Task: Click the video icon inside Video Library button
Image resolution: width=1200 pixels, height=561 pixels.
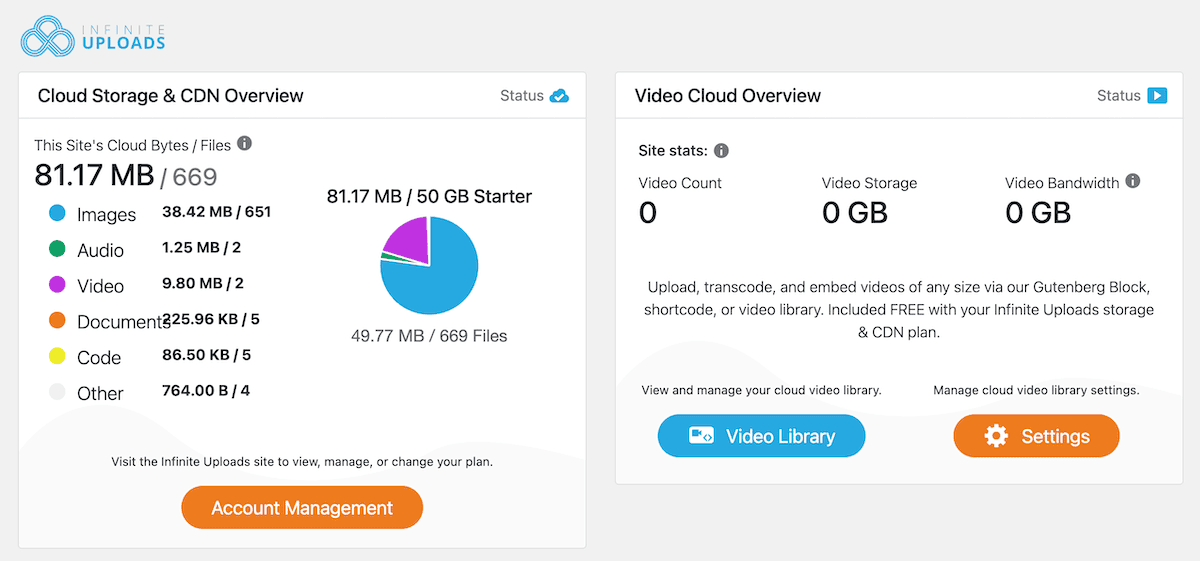Action: (x=701, y=436)
